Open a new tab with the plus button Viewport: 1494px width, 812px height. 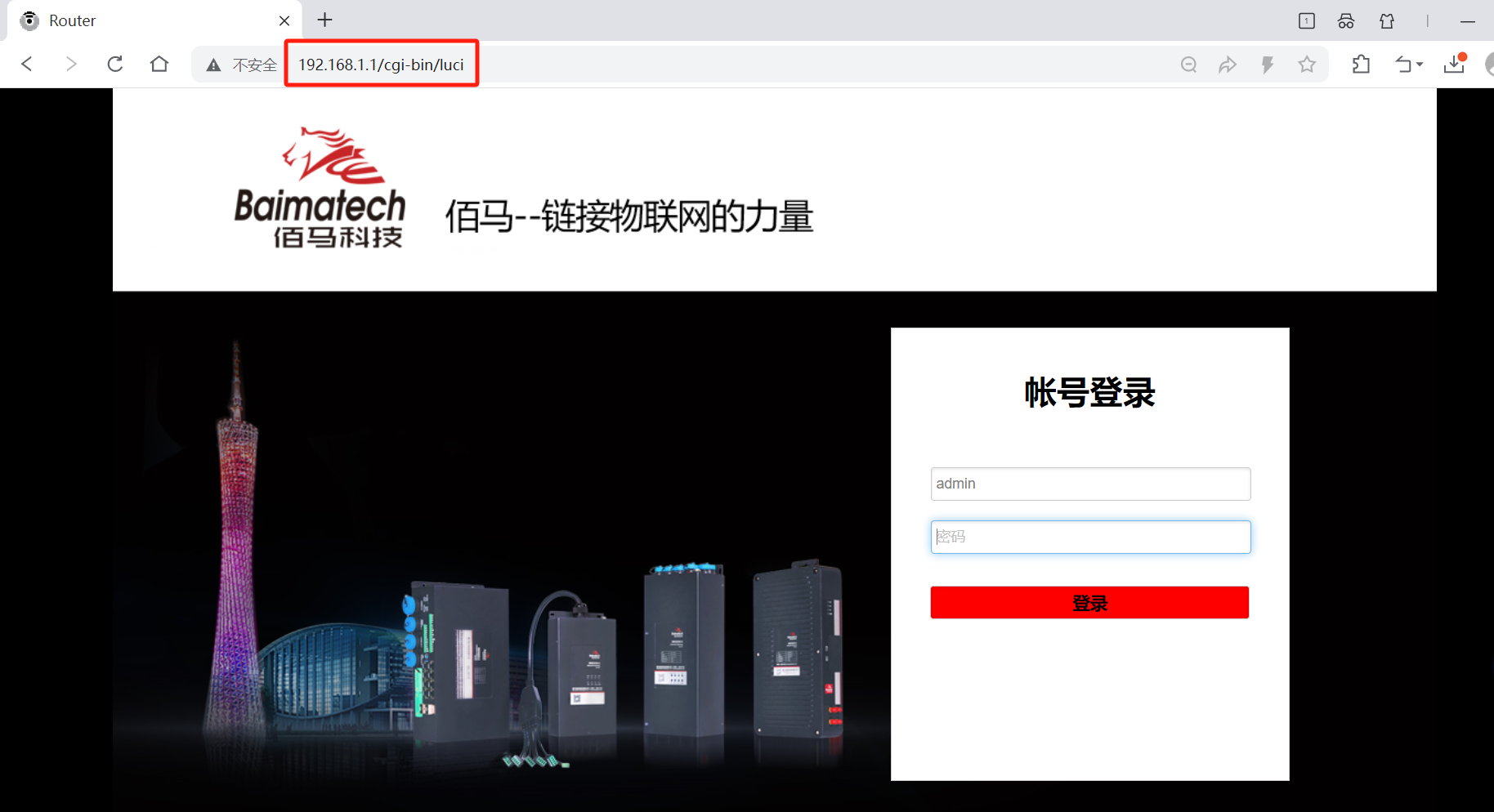click(x=325, y=20)
